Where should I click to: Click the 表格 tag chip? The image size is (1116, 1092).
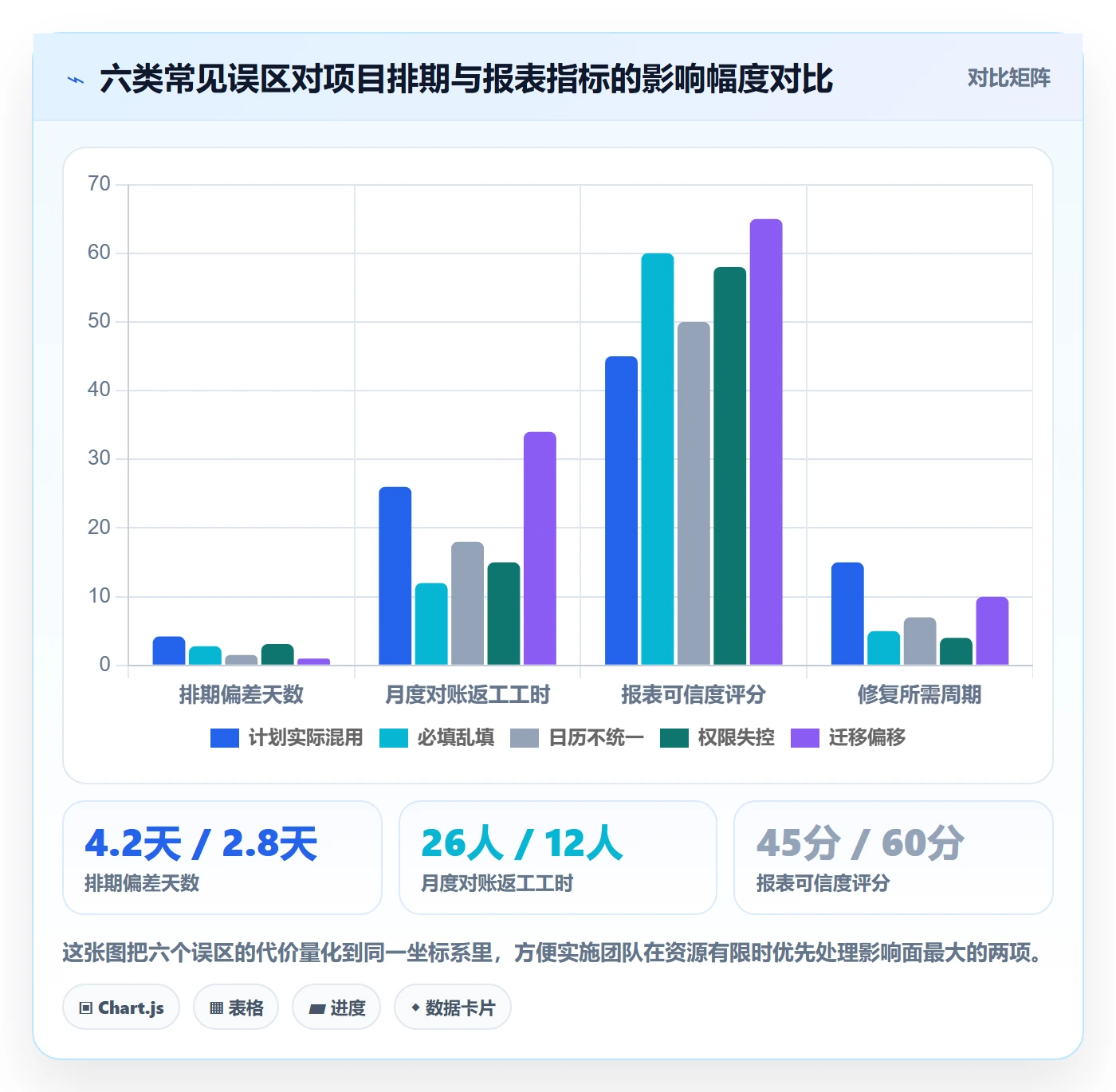(236, 1008)
